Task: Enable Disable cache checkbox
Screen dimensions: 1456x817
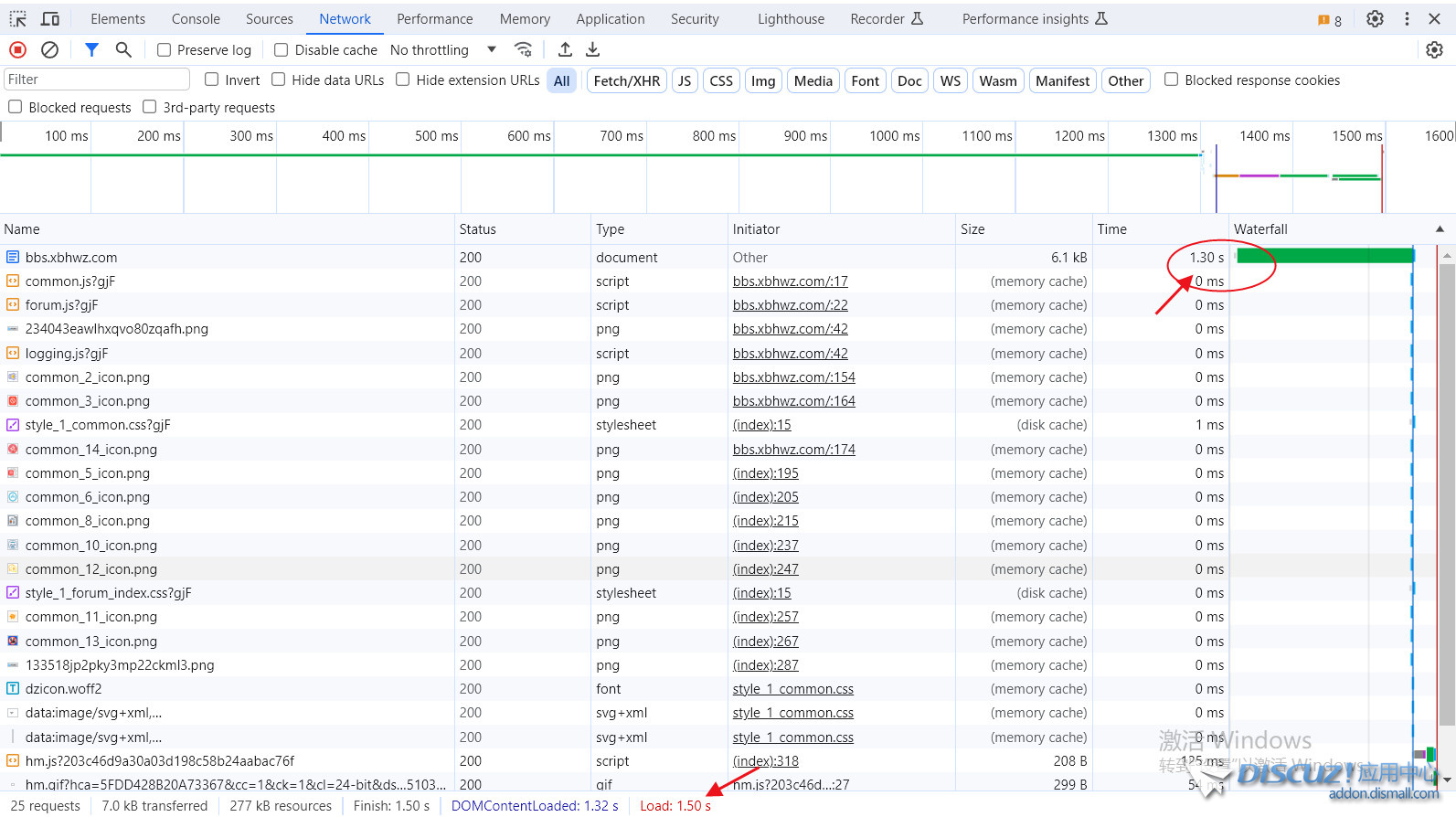Action: click(x=282, y=50)
